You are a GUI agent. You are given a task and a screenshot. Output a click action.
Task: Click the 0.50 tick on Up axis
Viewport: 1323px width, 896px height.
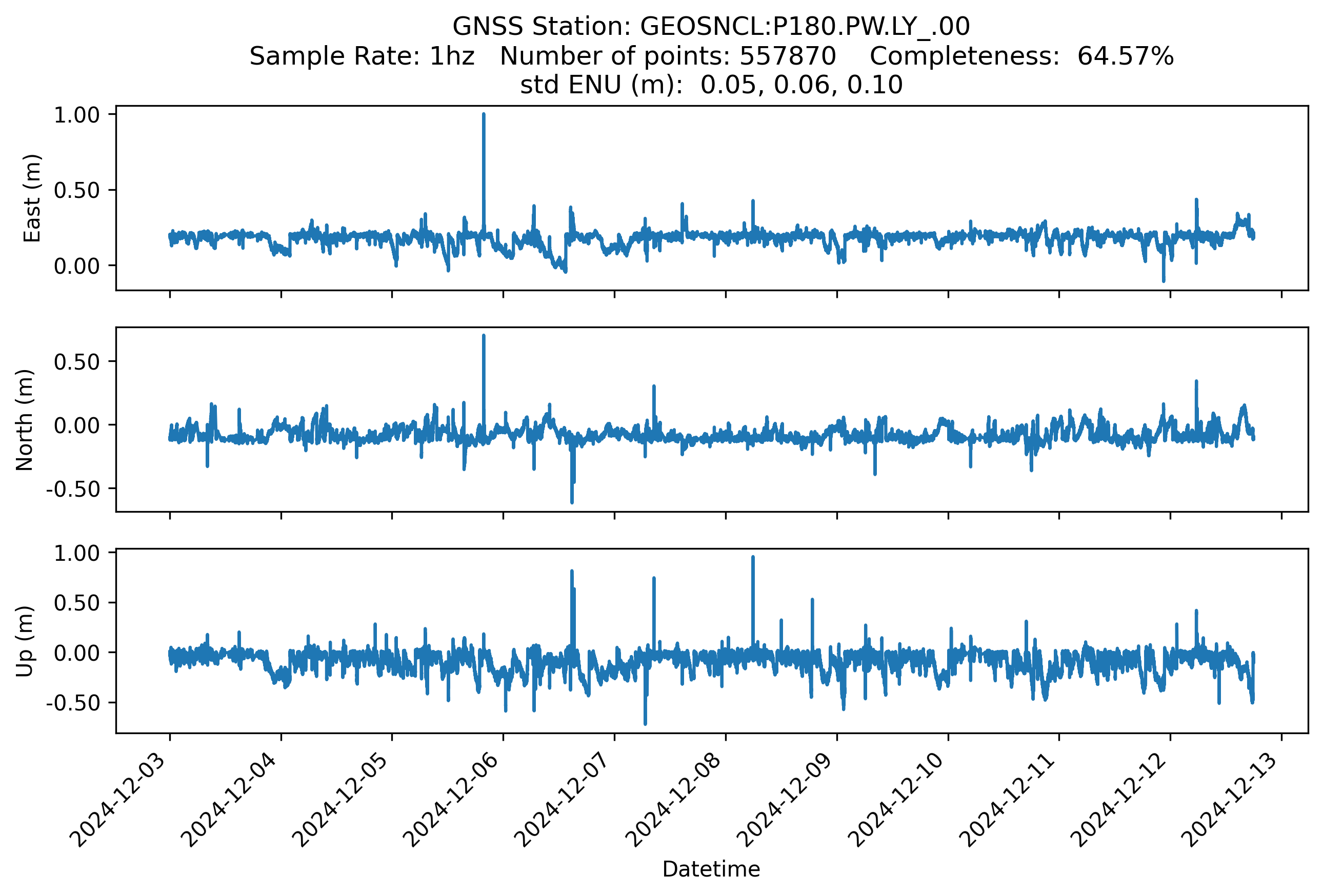[x=76, y=603]
